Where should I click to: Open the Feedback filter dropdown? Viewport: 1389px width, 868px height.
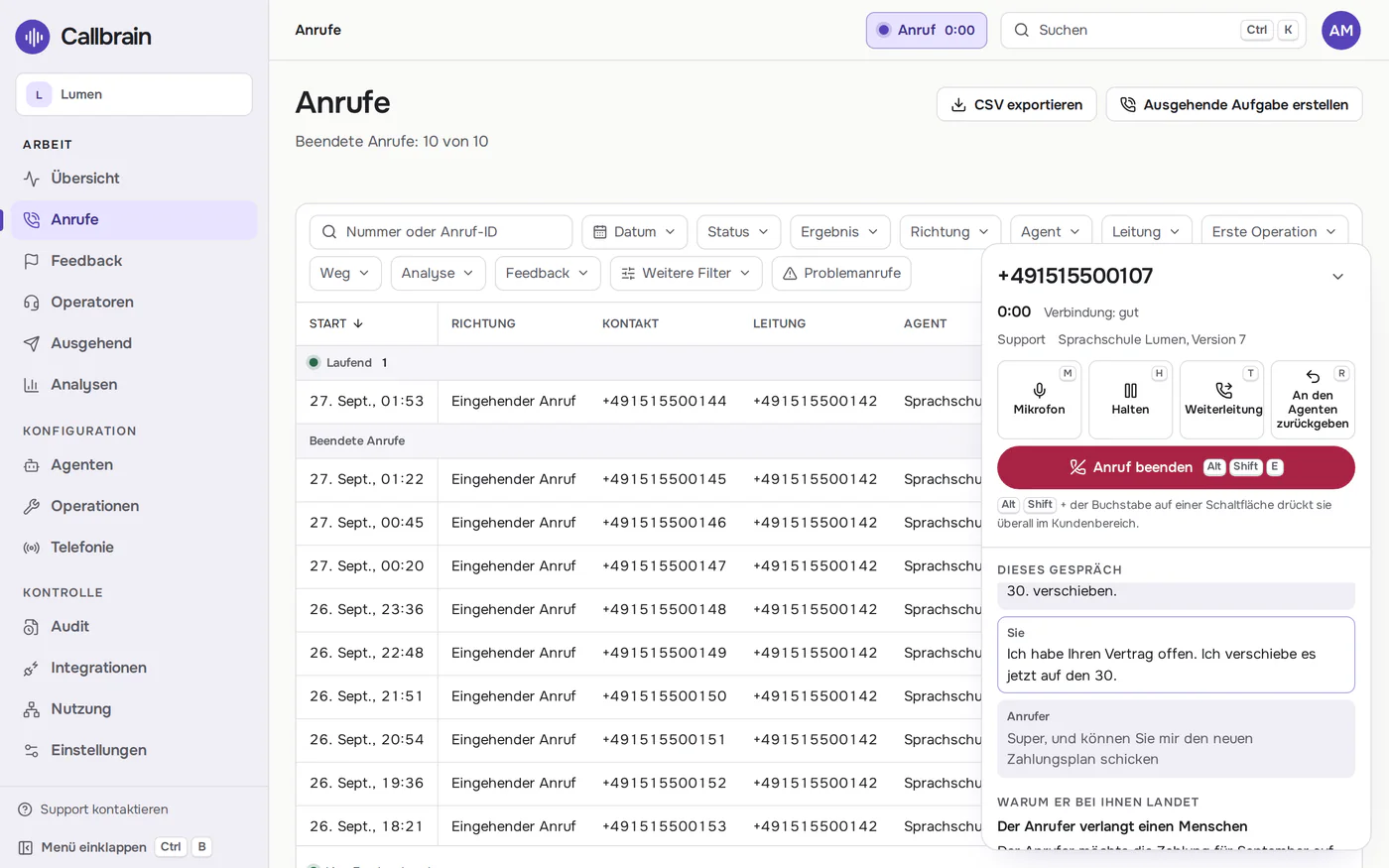coord(548,274)
